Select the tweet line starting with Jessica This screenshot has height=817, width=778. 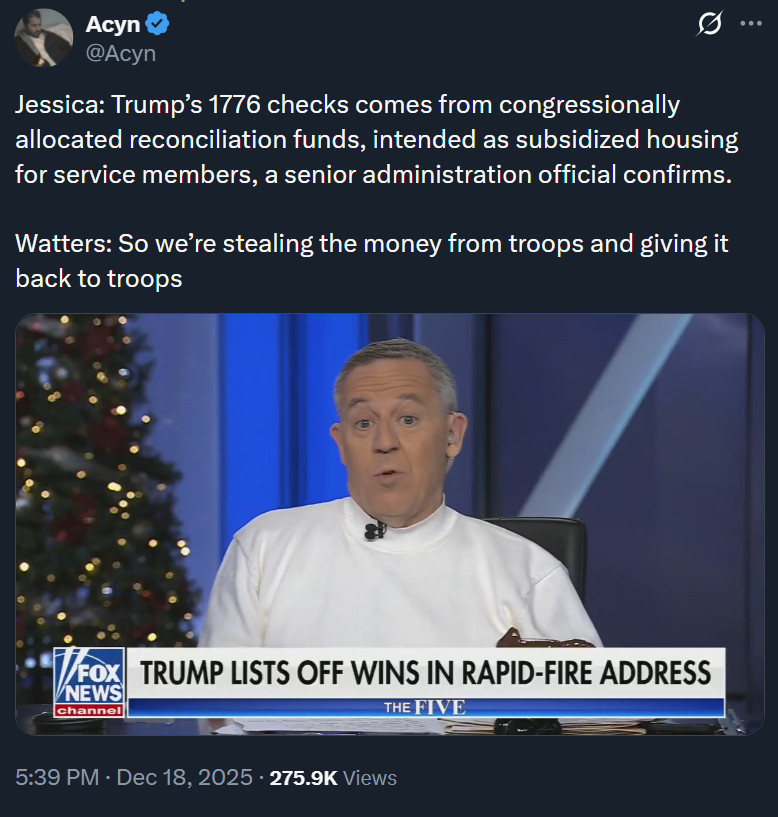[x=347, y=105]
